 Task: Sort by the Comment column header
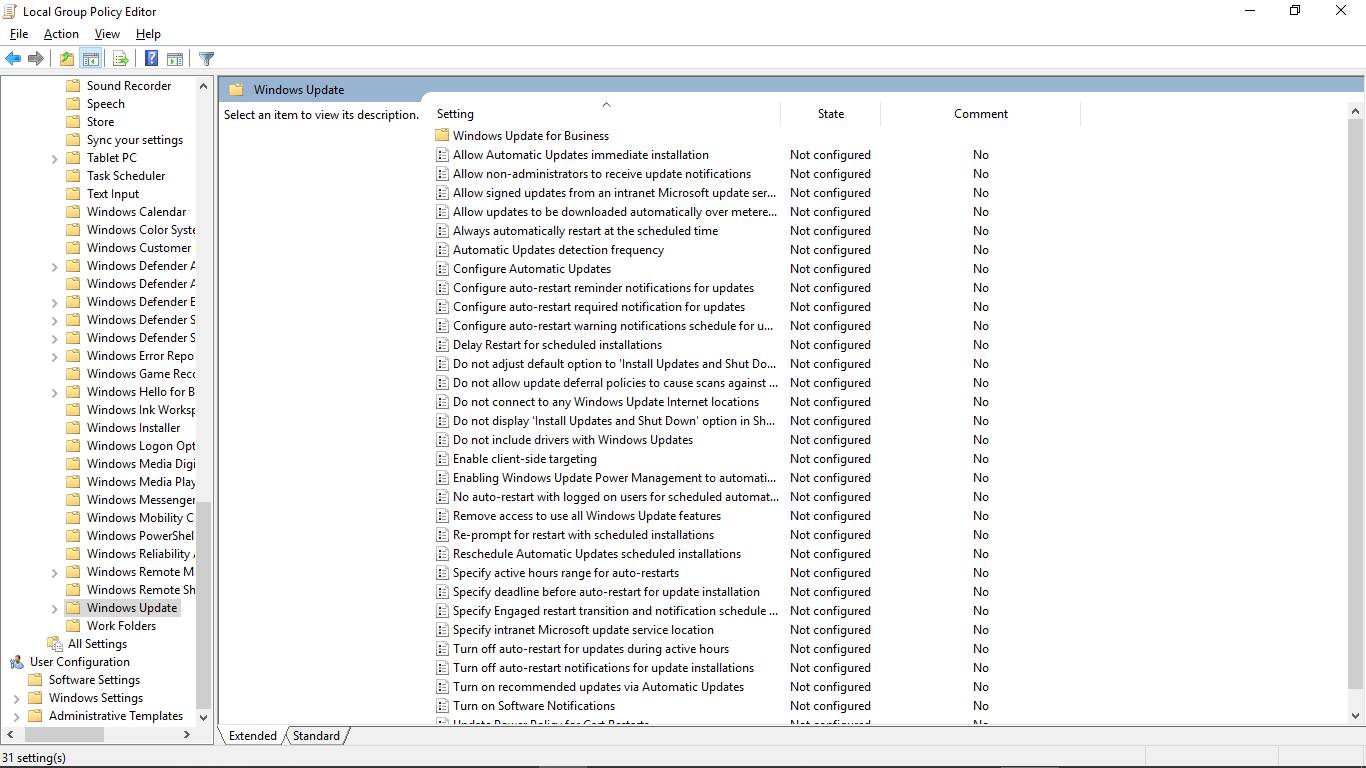pos(980,113)
